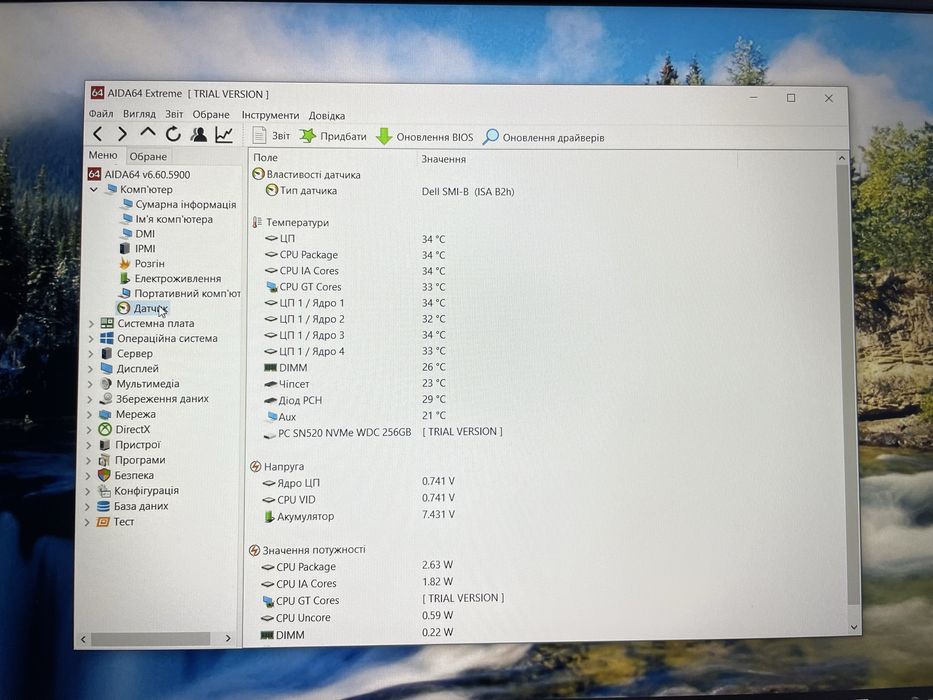Viewport: 933px width, 700px height.
Task: Expand the Сервер tree node
Action: tap(91, 354)
